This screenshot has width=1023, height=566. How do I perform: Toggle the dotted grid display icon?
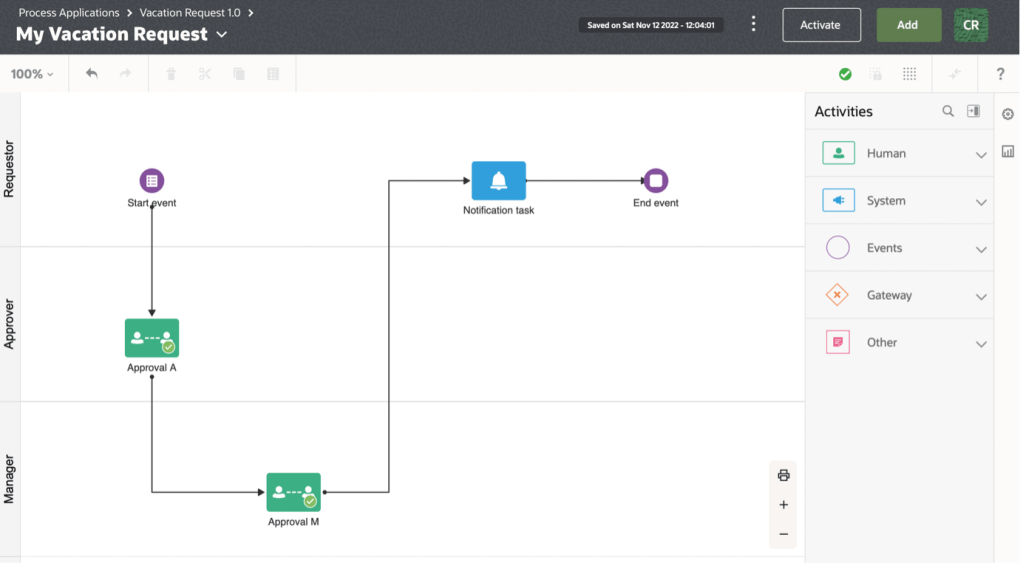coord(909,74)
